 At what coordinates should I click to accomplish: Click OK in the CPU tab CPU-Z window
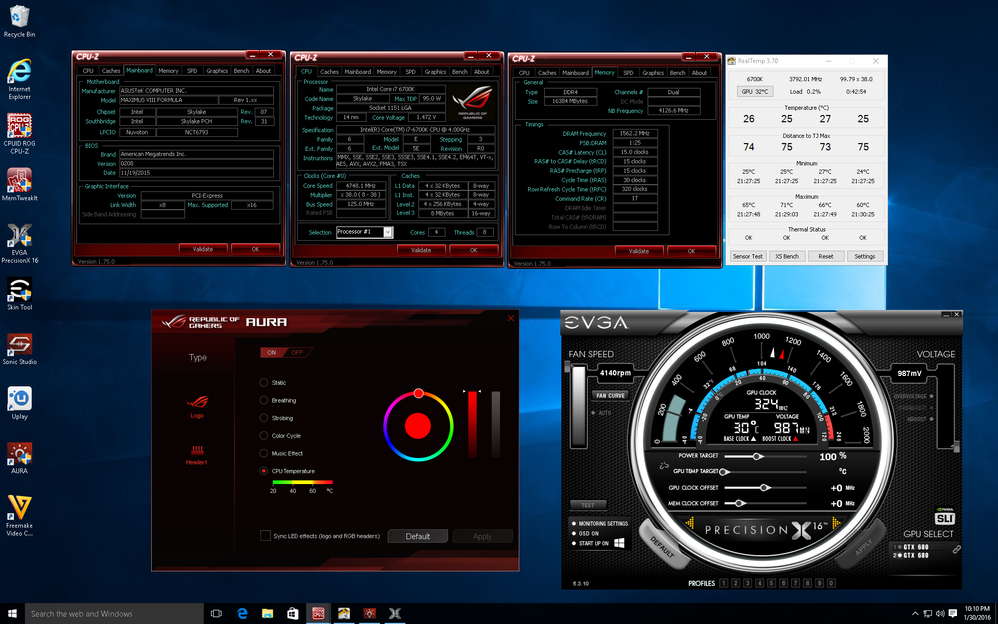(x=474, y=250)
